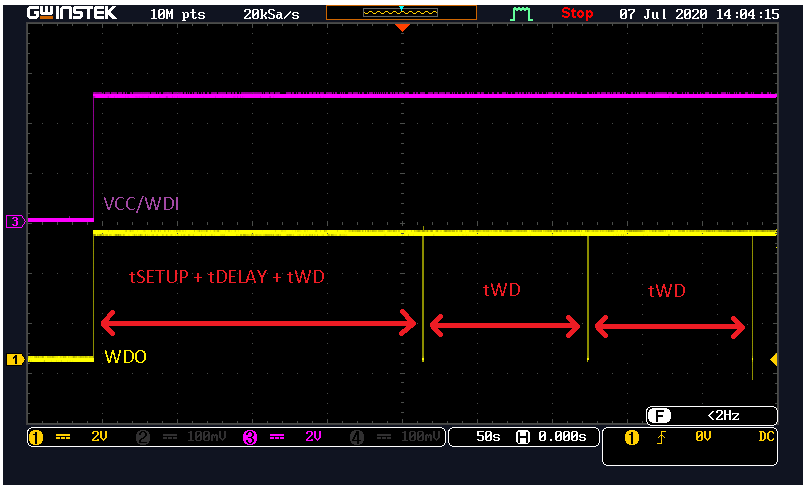Click the GW Instek logo
The image size is (805, 487).
[72, 13]
